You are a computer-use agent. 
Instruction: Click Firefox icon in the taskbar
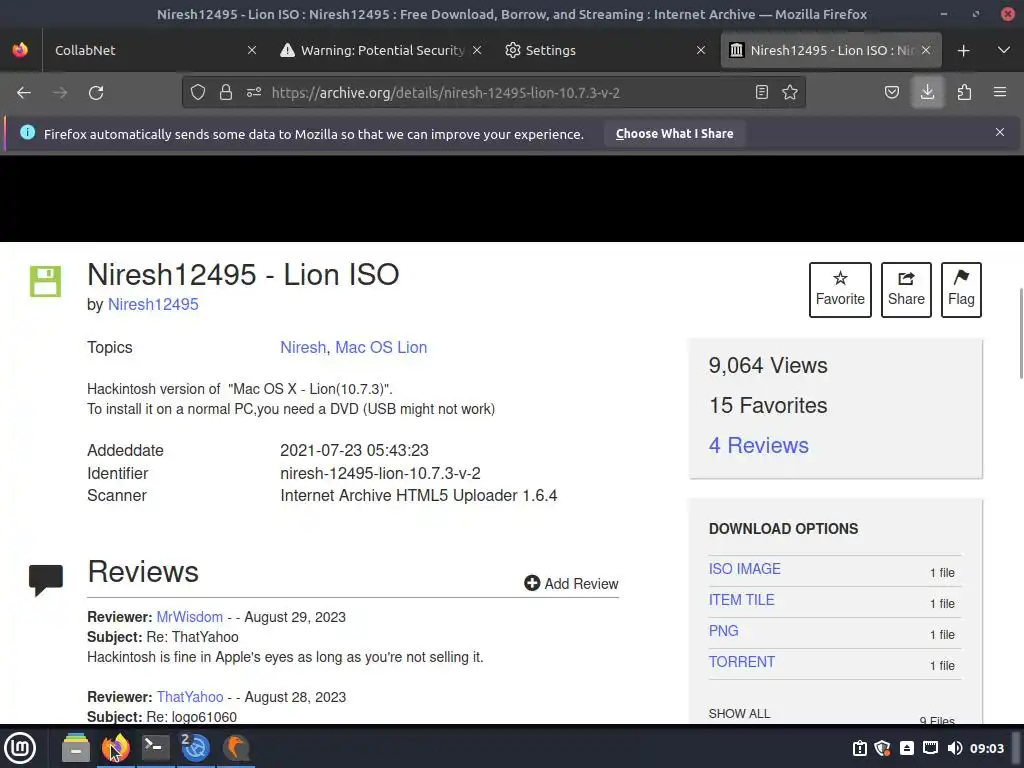click(116, 747)
